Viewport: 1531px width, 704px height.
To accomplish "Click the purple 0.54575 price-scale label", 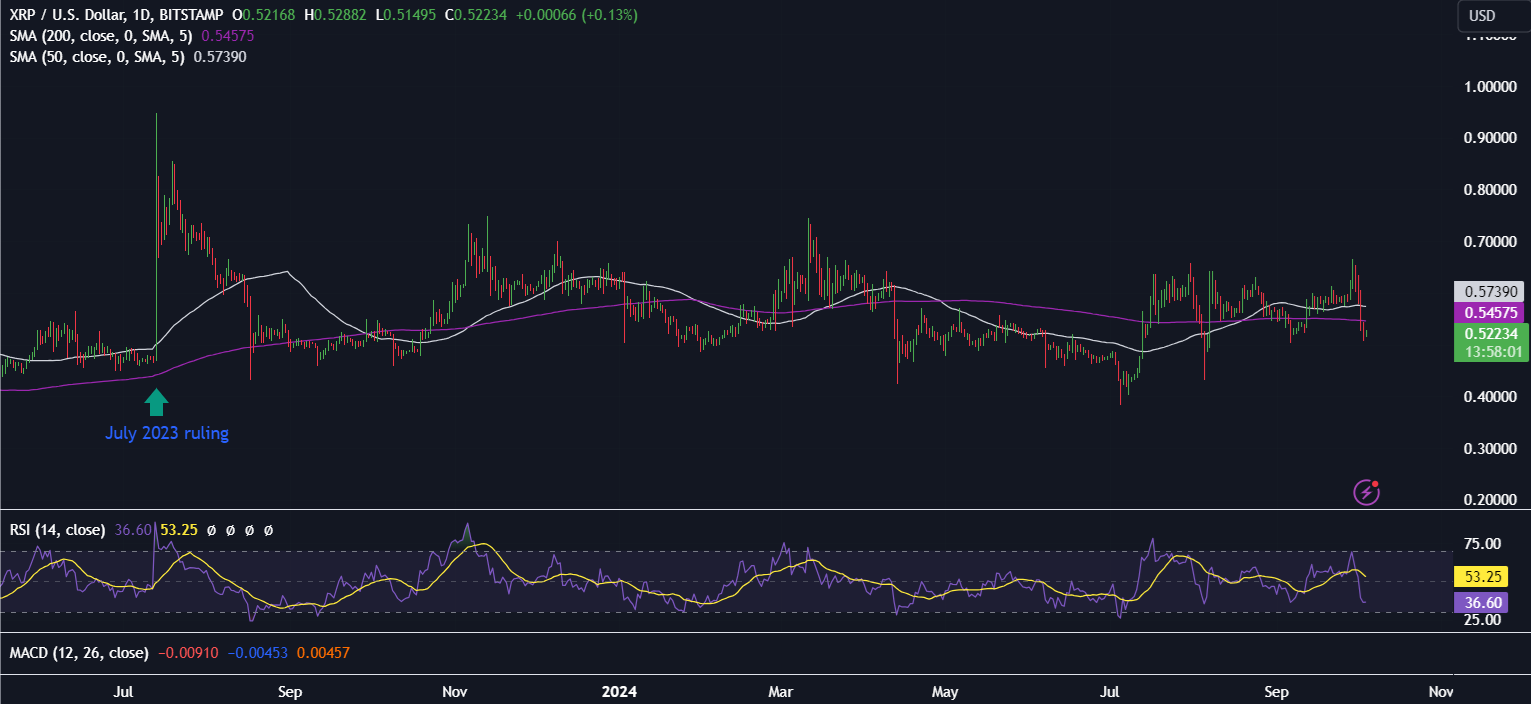I will tap(1490, 312).
